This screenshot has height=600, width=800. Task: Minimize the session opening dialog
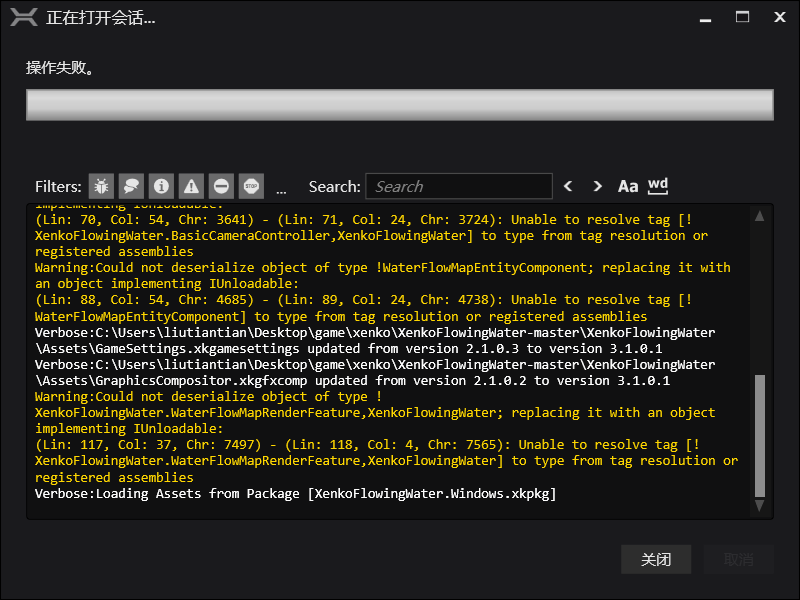tap(706, 18)
